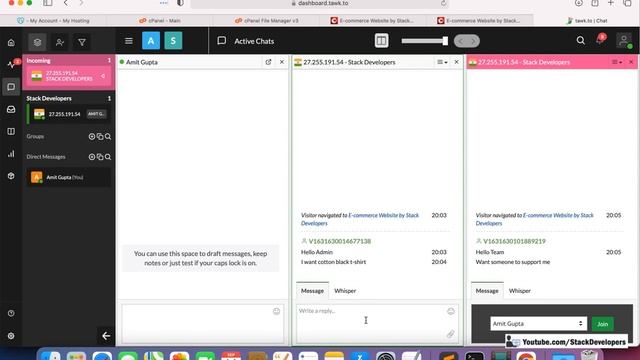Switch to the My Account - My Hosting tab
The height and width of the screenshot is (360, 640).
point(53,20)
